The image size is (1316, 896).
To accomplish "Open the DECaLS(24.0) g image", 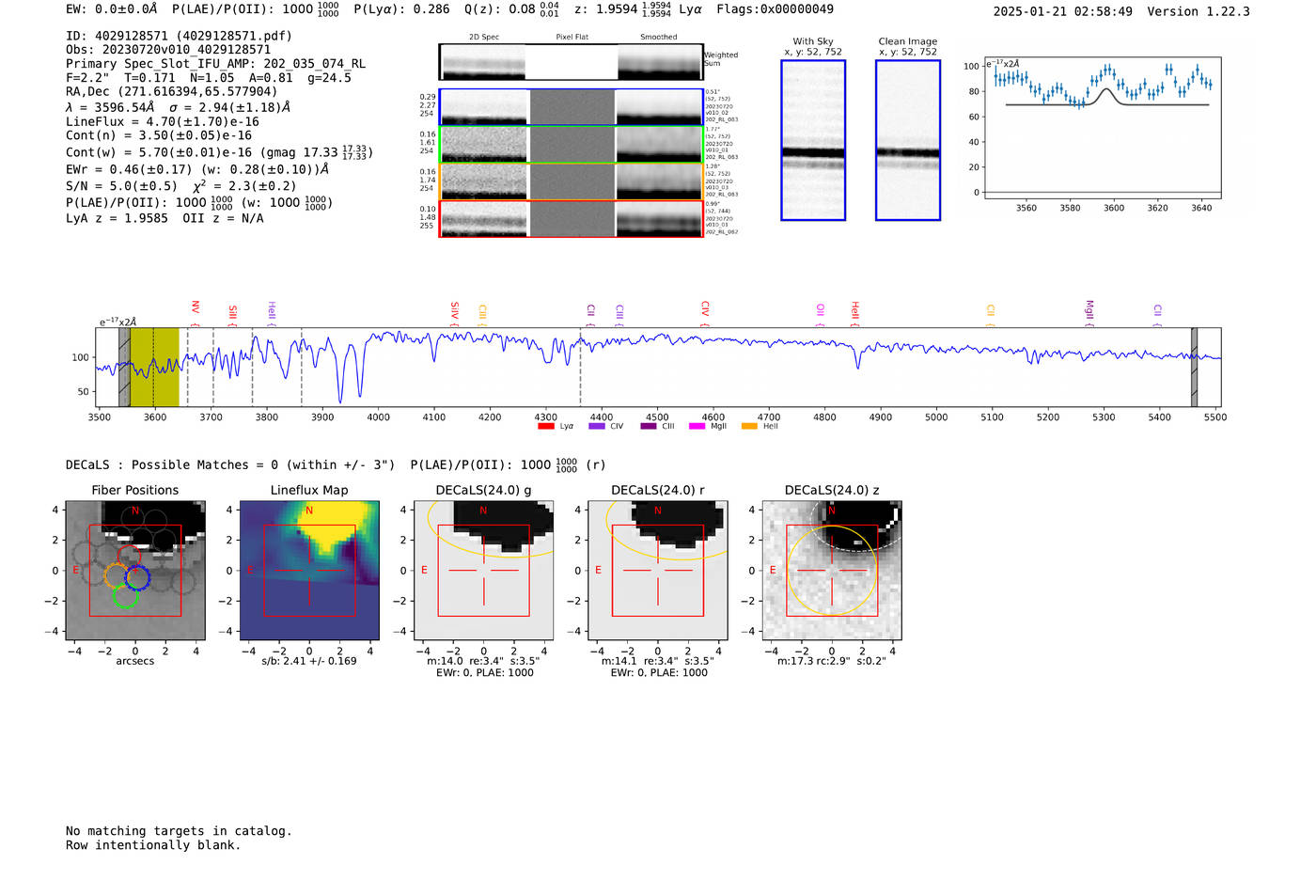I will click(484, 571).
